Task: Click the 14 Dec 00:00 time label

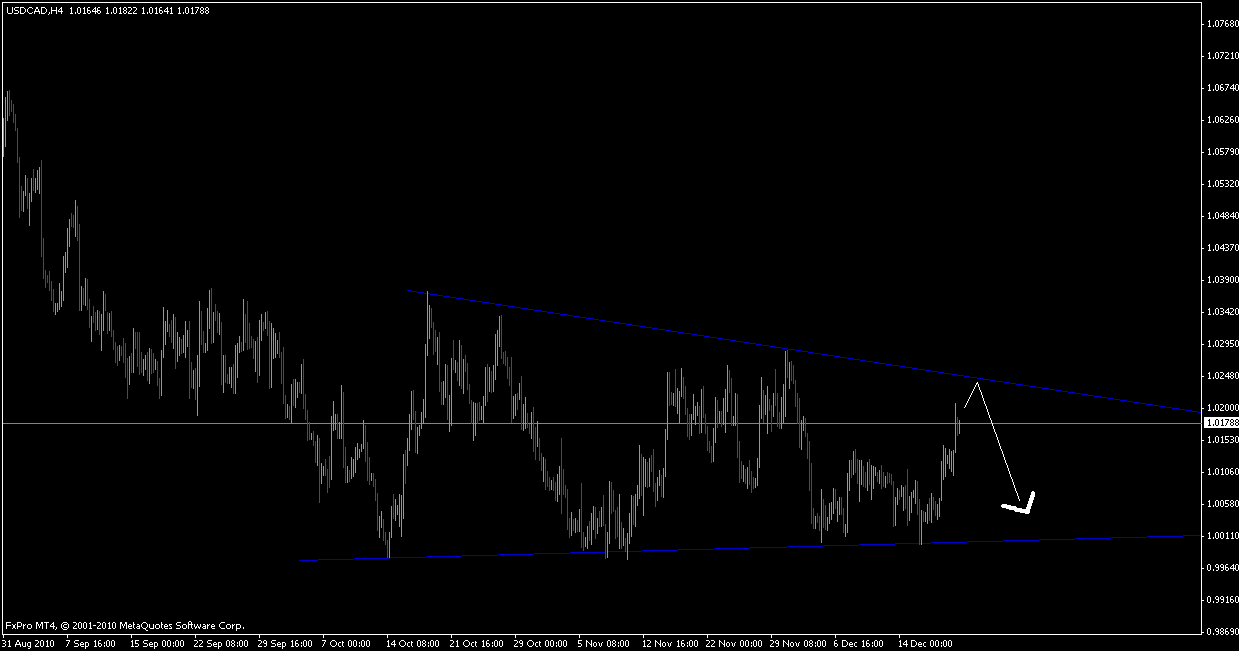Action: [x=923, y=644]
